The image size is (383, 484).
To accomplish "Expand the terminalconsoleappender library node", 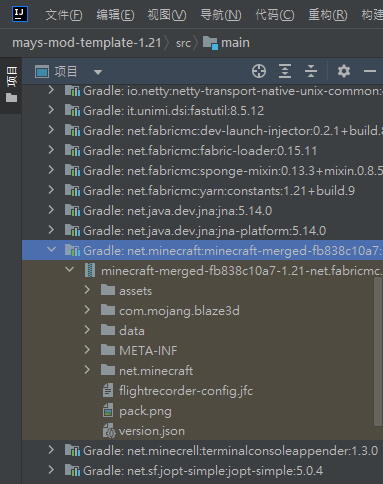I will [x=51, y=450].
